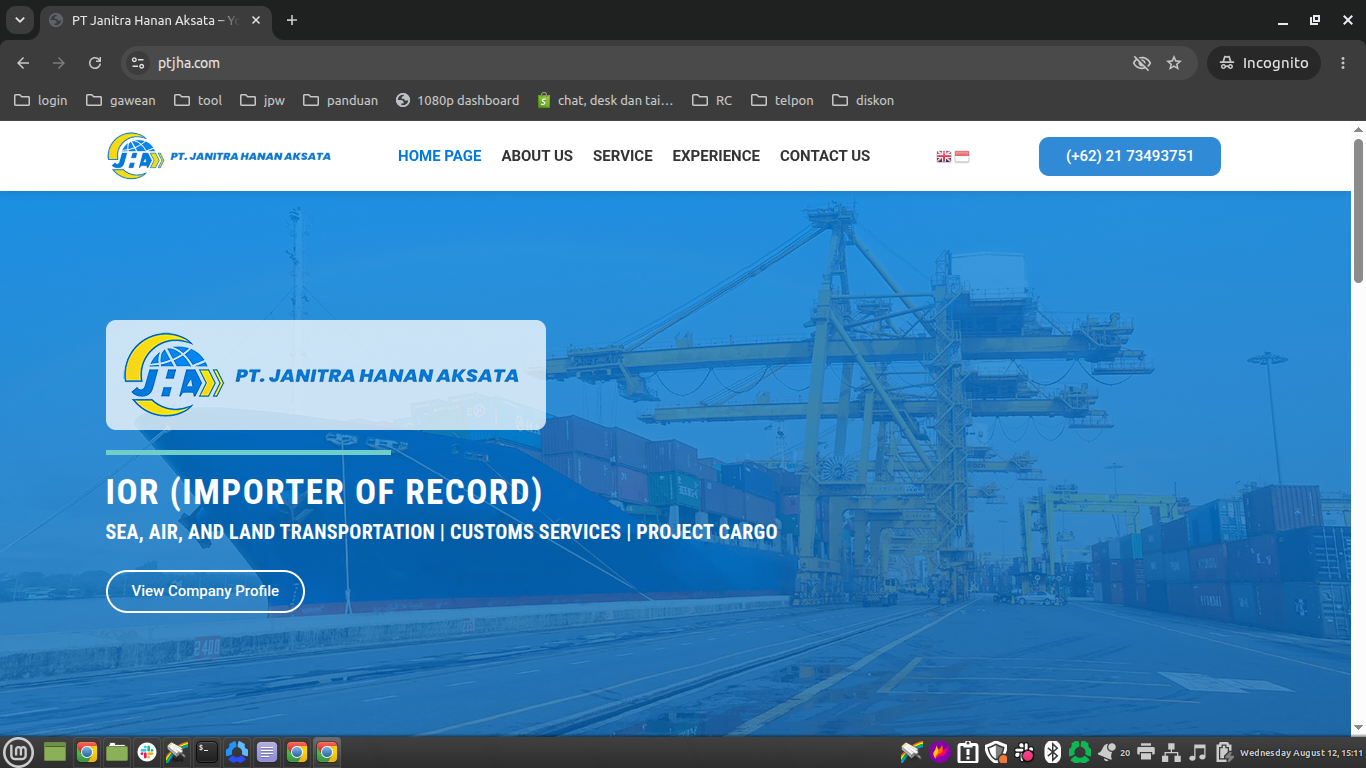Image resolution: width=1366 pixels, height=768 pixels.
Task: Click the hero banner PT. Janitra Hanan Aksata logo
Action: click(326, 375)
